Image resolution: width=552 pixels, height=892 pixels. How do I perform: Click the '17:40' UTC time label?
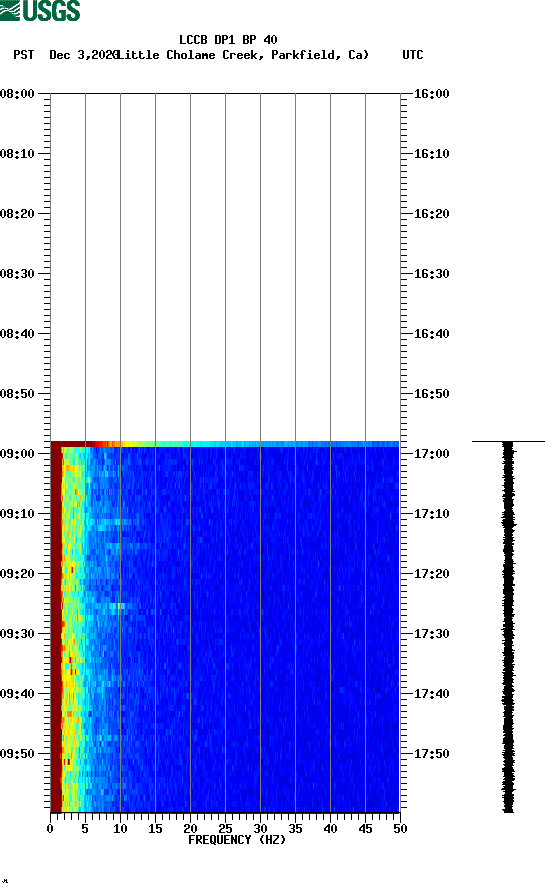pos(432,694)
